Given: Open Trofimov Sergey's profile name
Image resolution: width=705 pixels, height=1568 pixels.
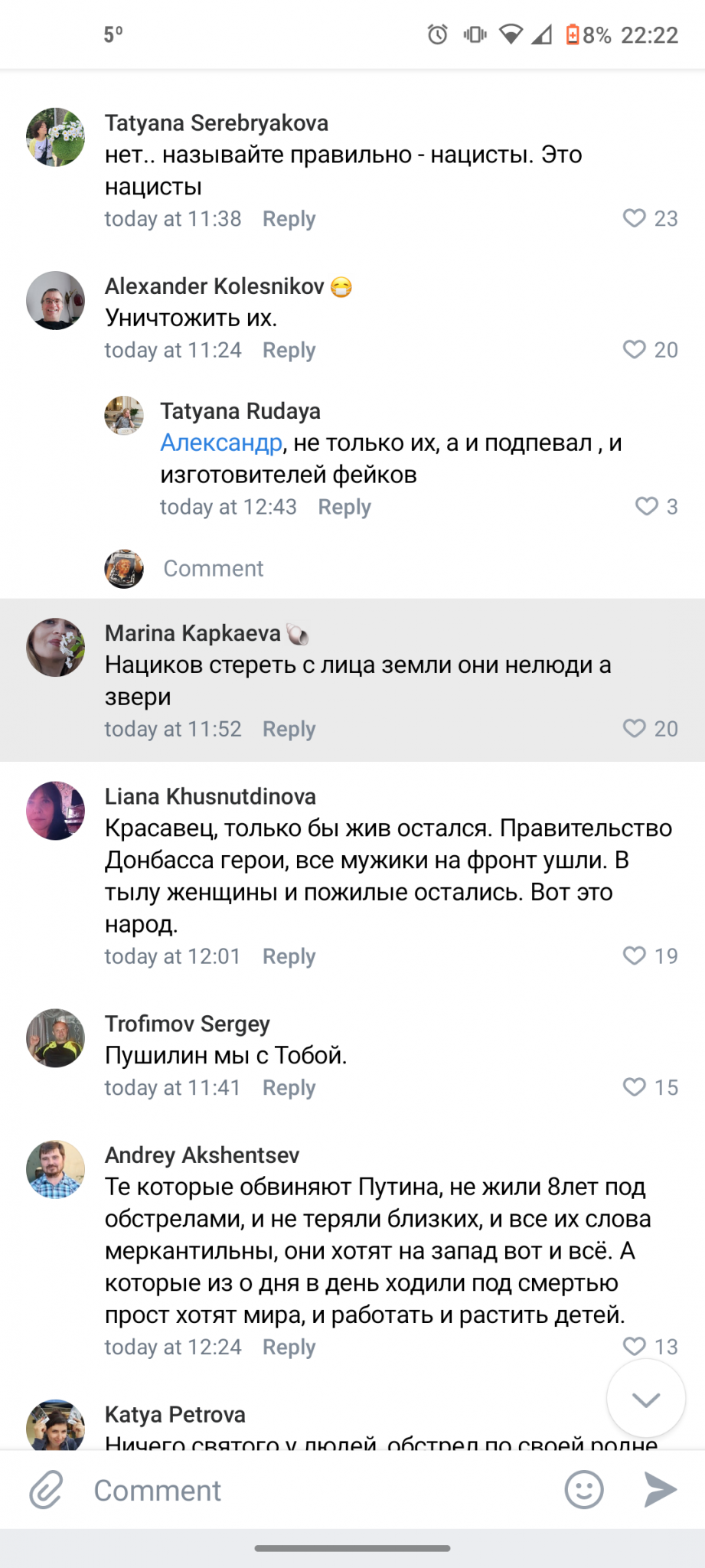Looking at the screenshot, I should [188, 1024].
